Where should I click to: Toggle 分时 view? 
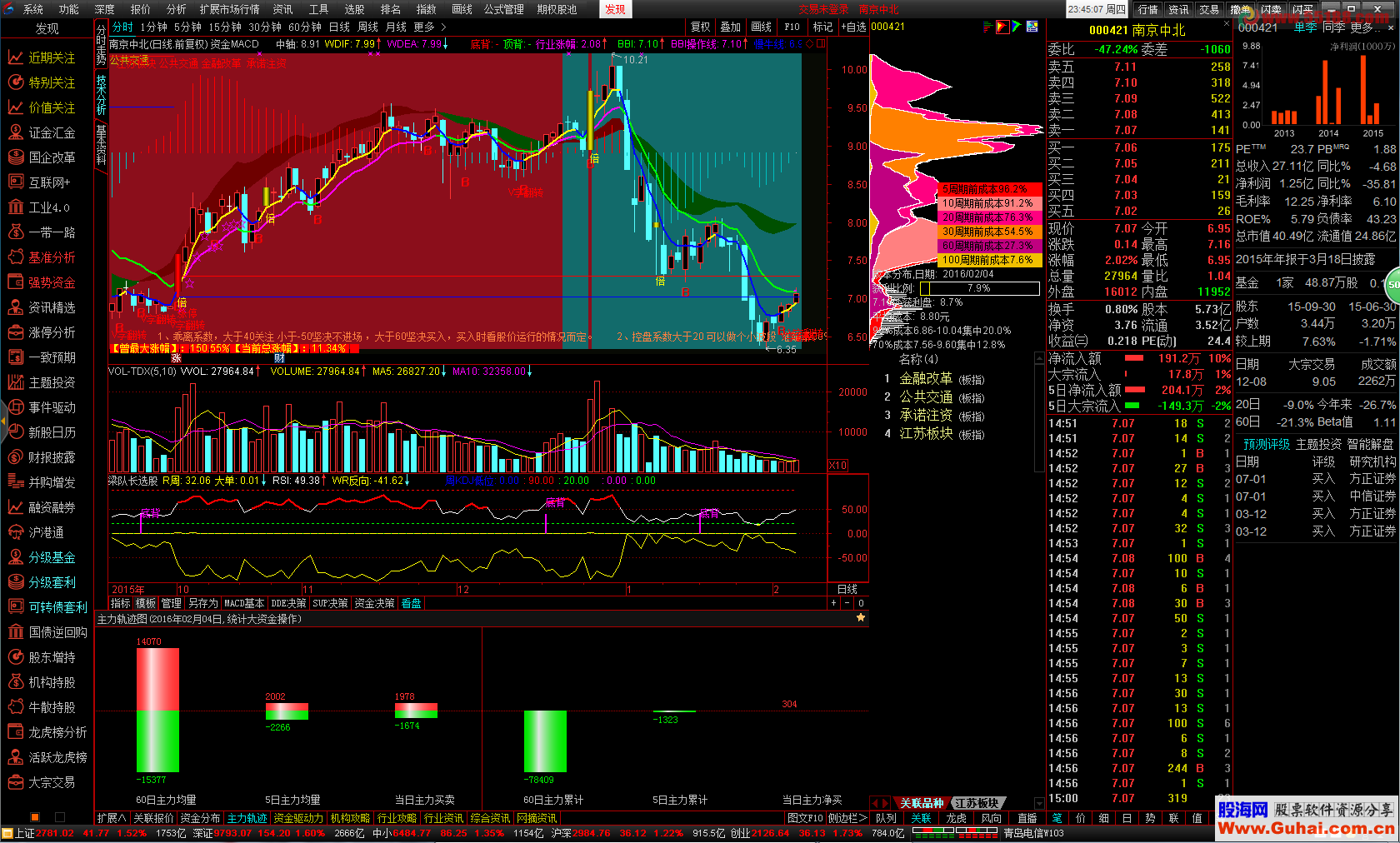pyautogui.click(x=122, y=27)
